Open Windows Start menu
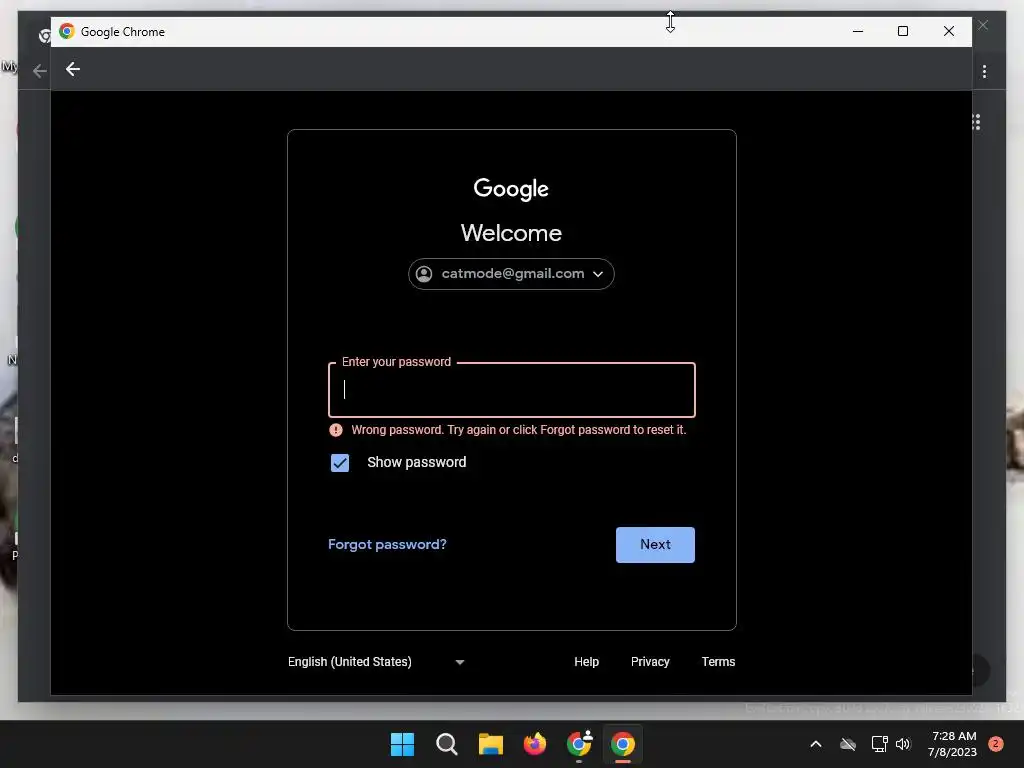 point(402,744)
